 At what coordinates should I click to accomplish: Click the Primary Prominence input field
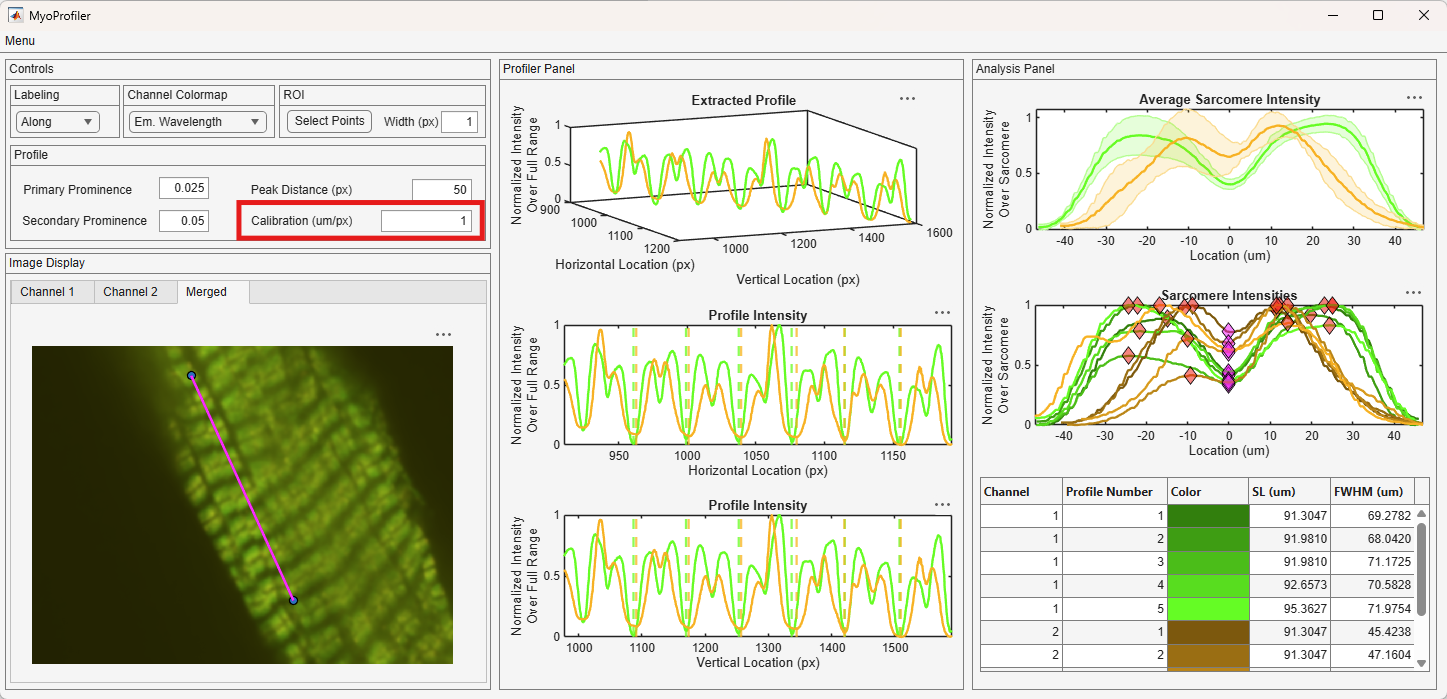[183, 189]
